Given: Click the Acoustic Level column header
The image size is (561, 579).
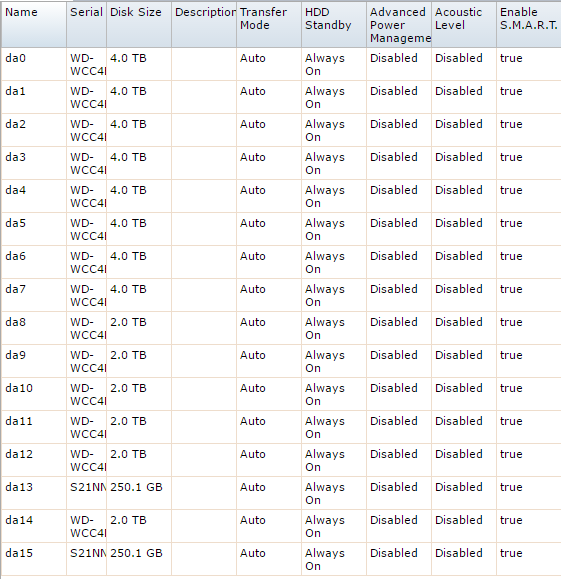Looking at the screenshot, I should click(464, 25).
